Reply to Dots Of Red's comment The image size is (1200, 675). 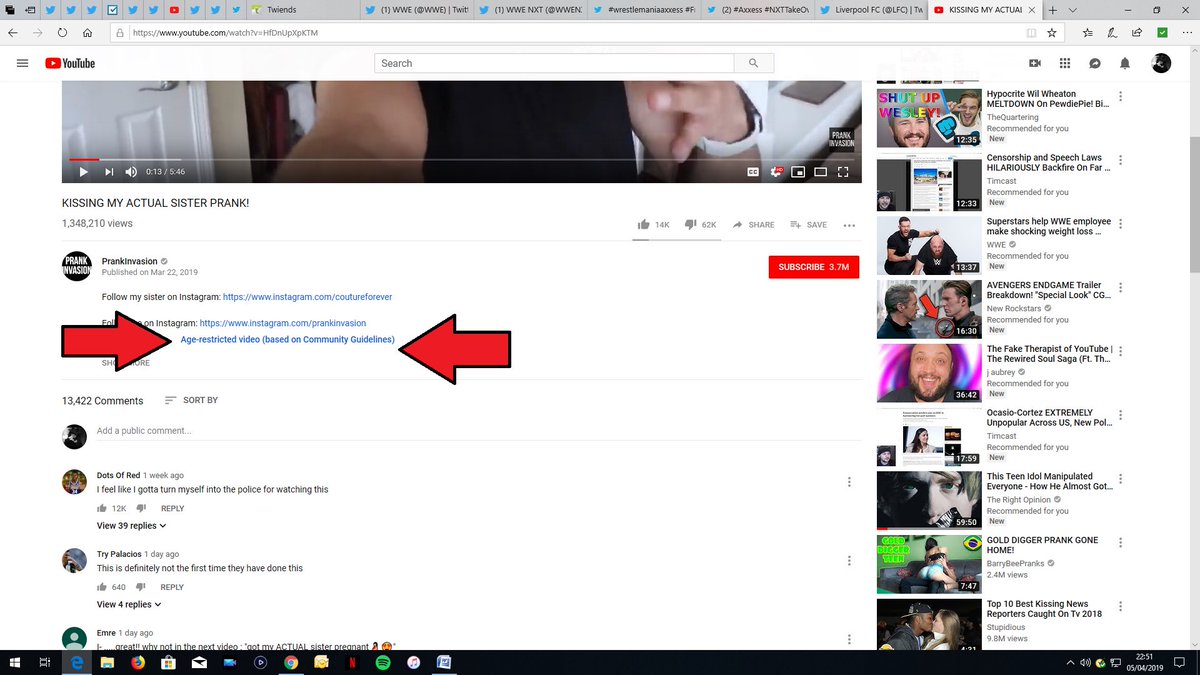click(x=172, y=508)
